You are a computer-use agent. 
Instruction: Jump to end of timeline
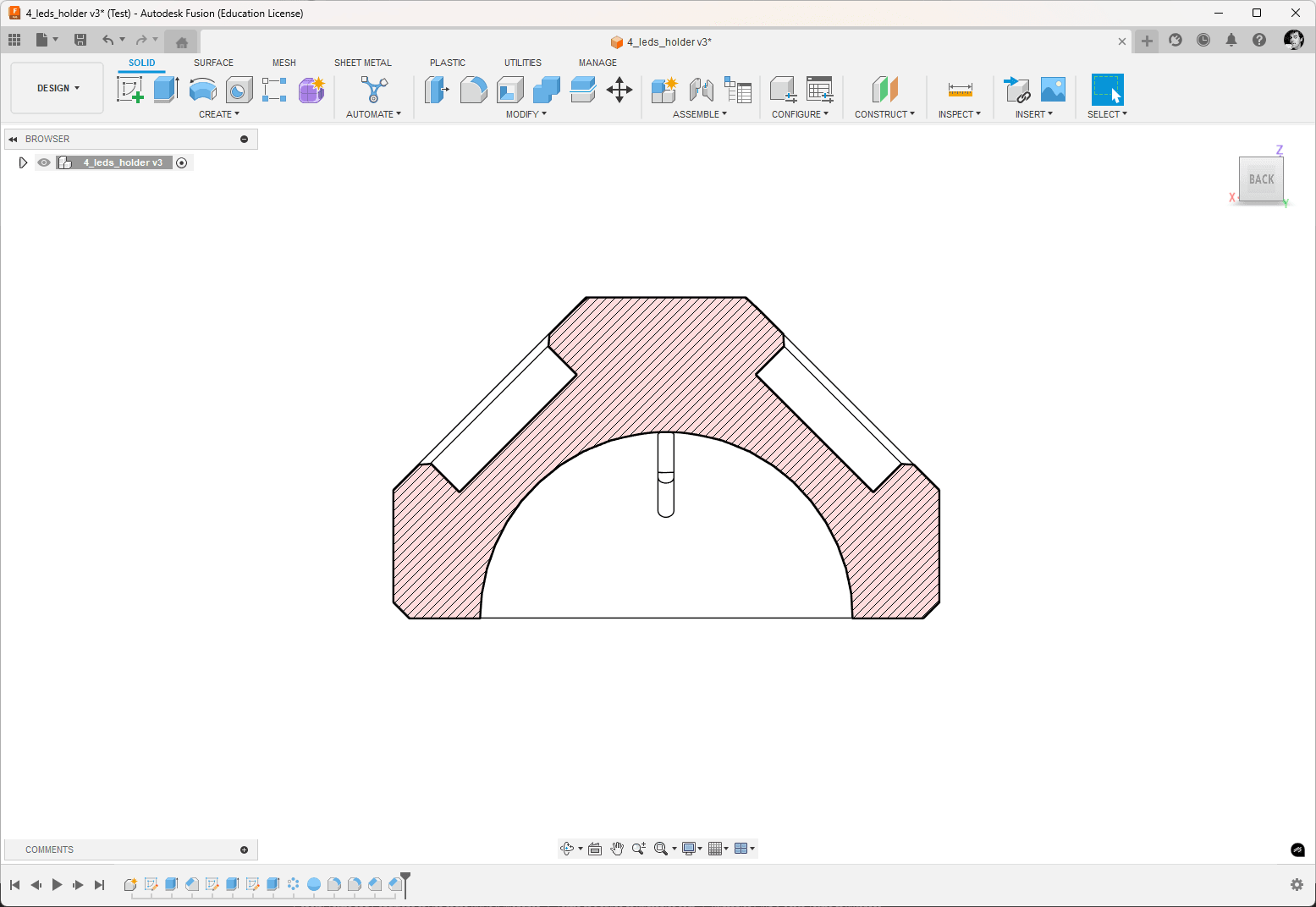pyautogui.click(x=99, y=885)
